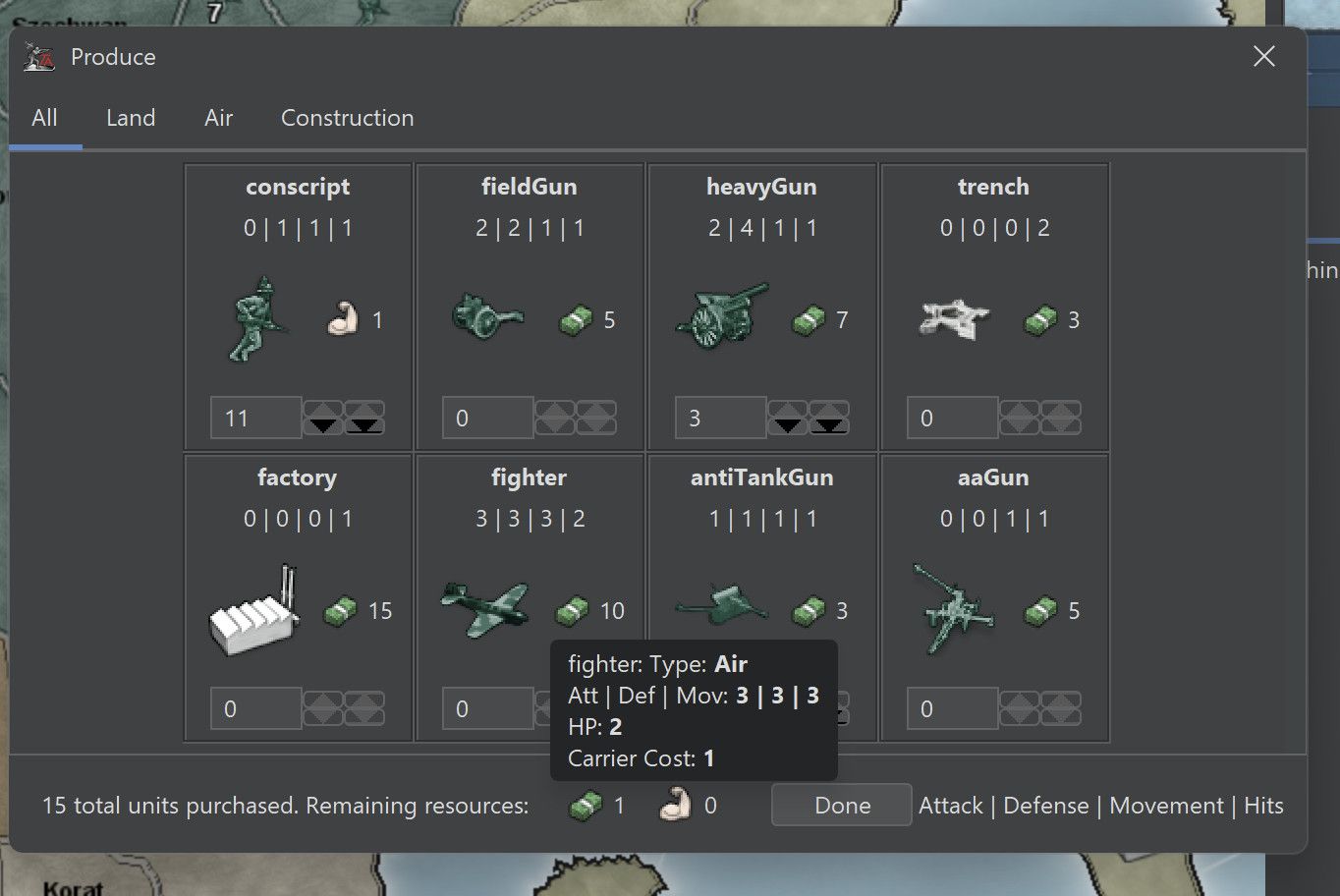Click the fieldGun cannon icon
Screen dimensions: 1340x896
488,317
